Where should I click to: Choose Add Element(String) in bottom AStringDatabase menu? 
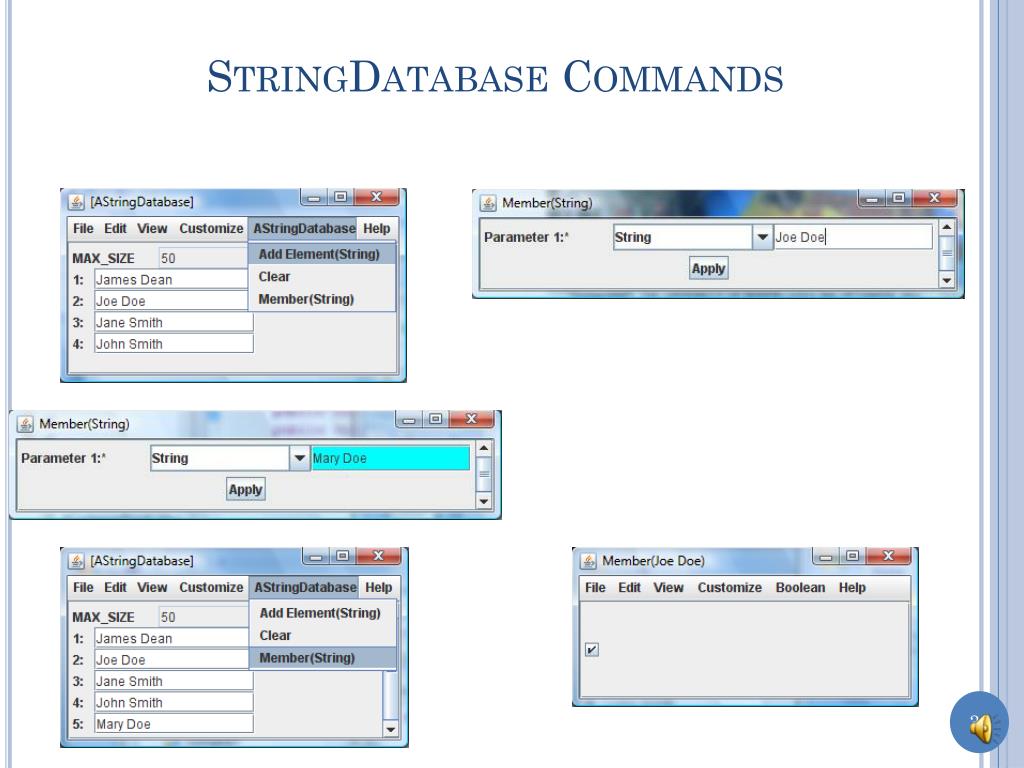tap(323, 613)
